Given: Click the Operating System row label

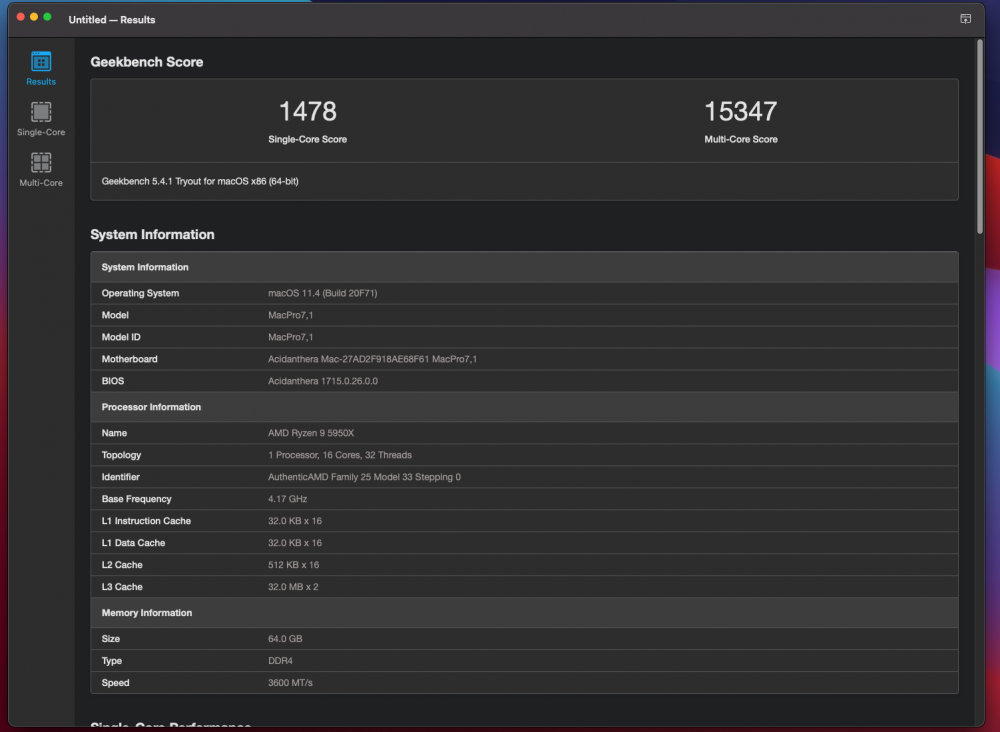Looking at the screenshot, I should pos(140,293).
